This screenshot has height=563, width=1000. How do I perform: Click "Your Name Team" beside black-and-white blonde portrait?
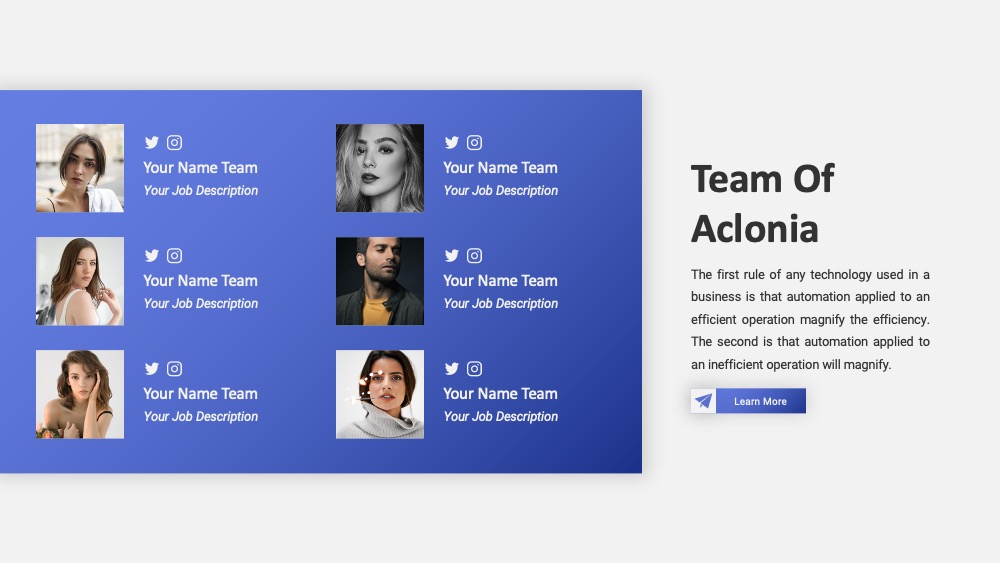pyautogui.click(x=501, y=168)
